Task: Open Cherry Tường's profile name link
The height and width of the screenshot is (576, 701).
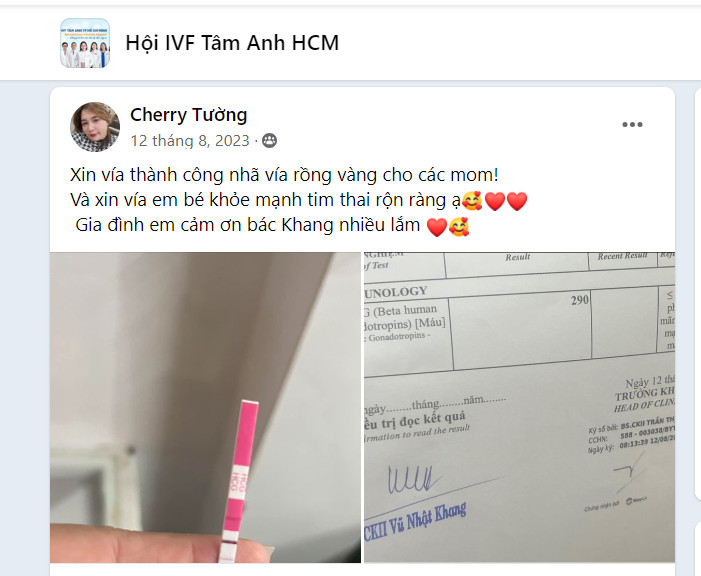Action: (189, 115)
